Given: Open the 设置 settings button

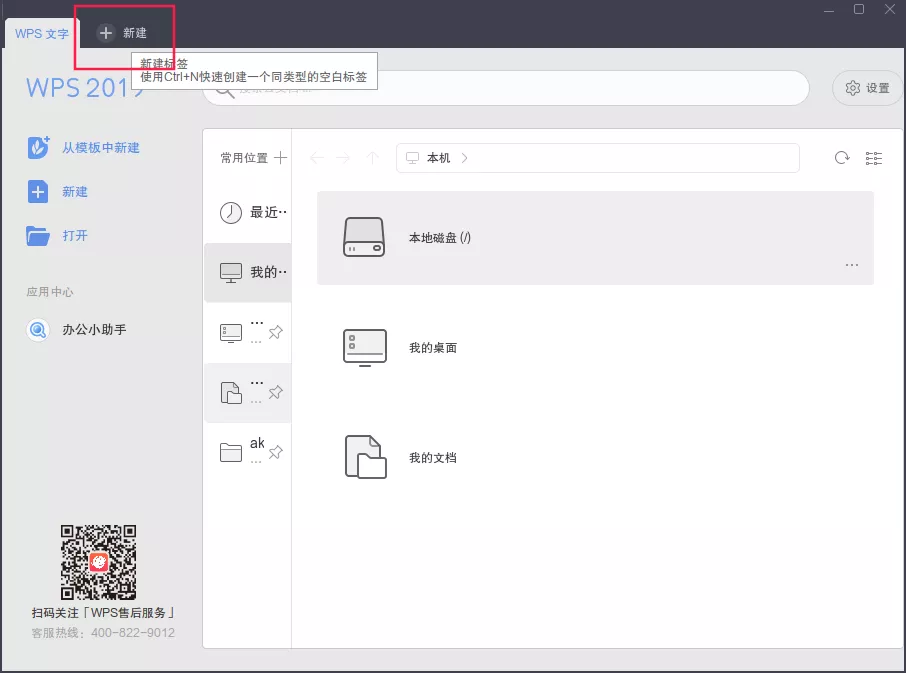Looking at the screenshot, I should pyautogui.click(x=867, y=88).
